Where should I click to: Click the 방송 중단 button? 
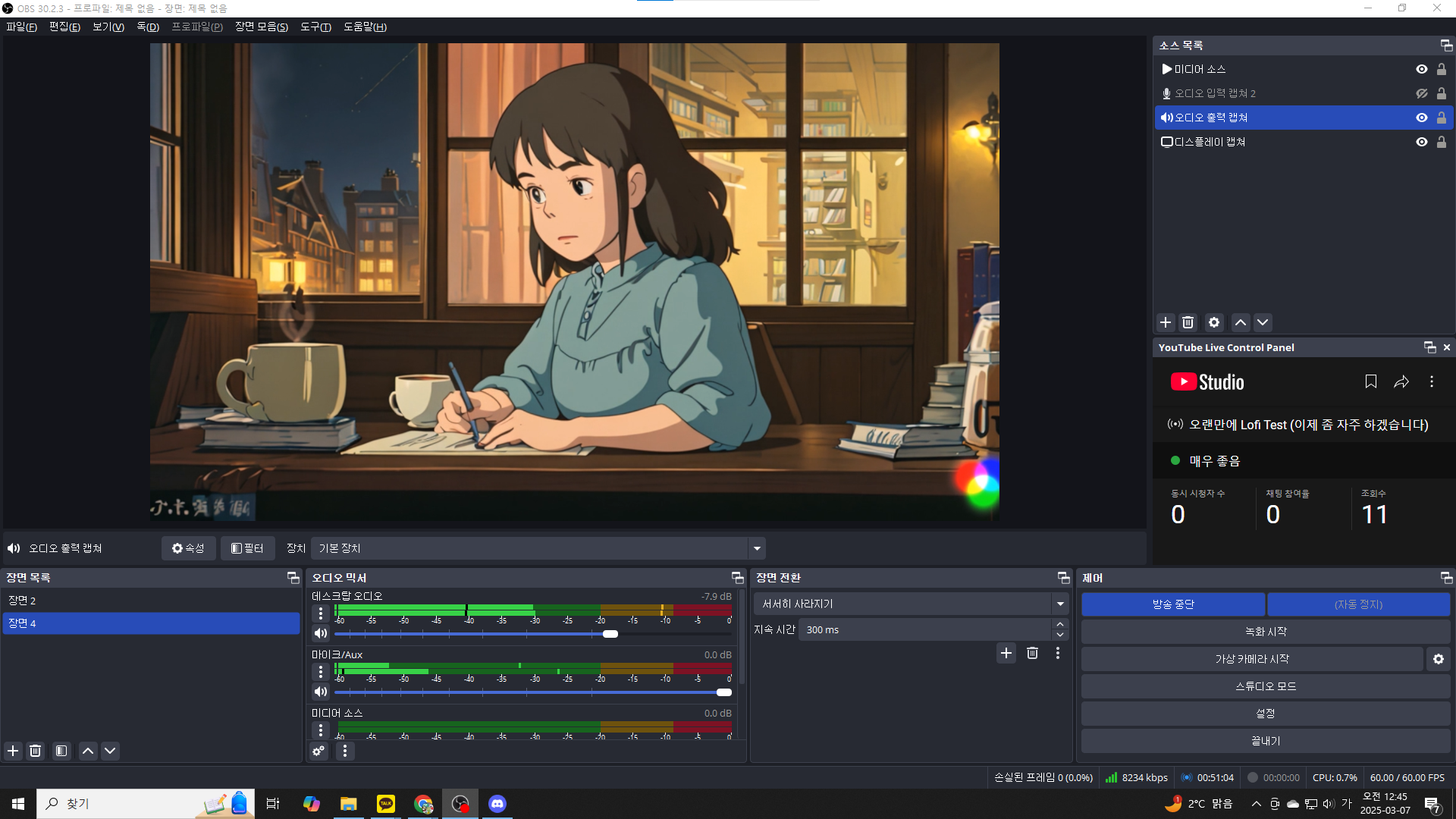pos(1172,604)
